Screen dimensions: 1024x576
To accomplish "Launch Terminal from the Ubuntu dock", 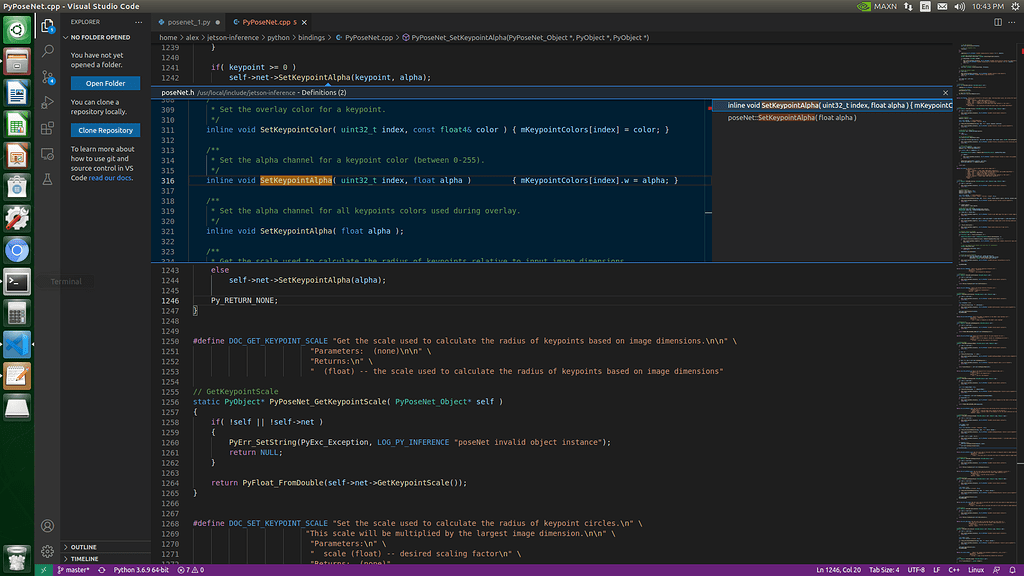I will 17,281.
